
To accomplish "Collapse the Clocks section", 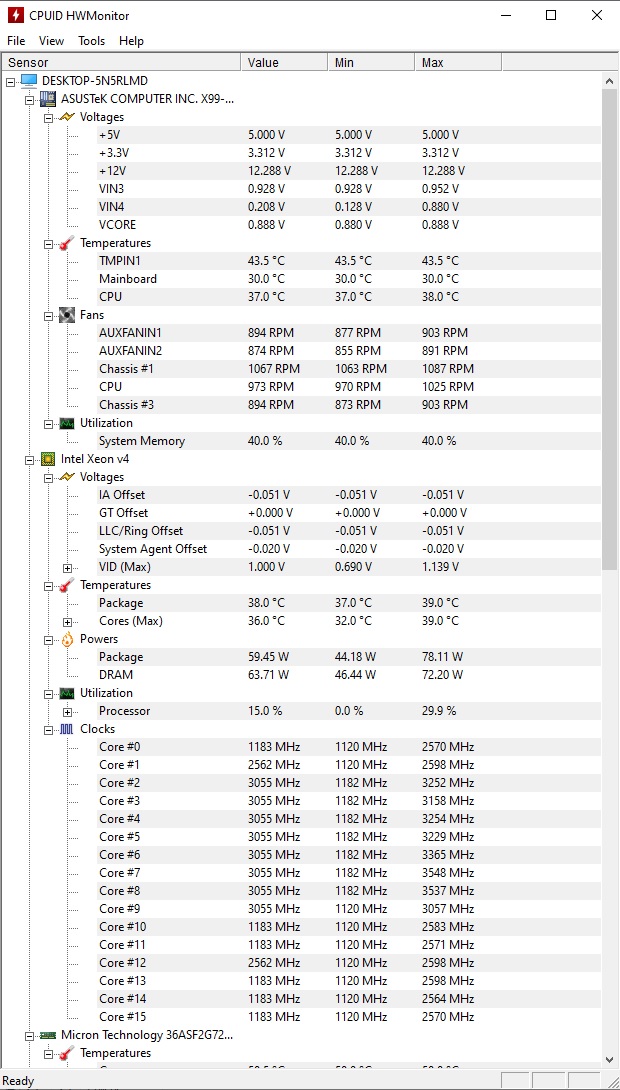I will pos(49,729).
